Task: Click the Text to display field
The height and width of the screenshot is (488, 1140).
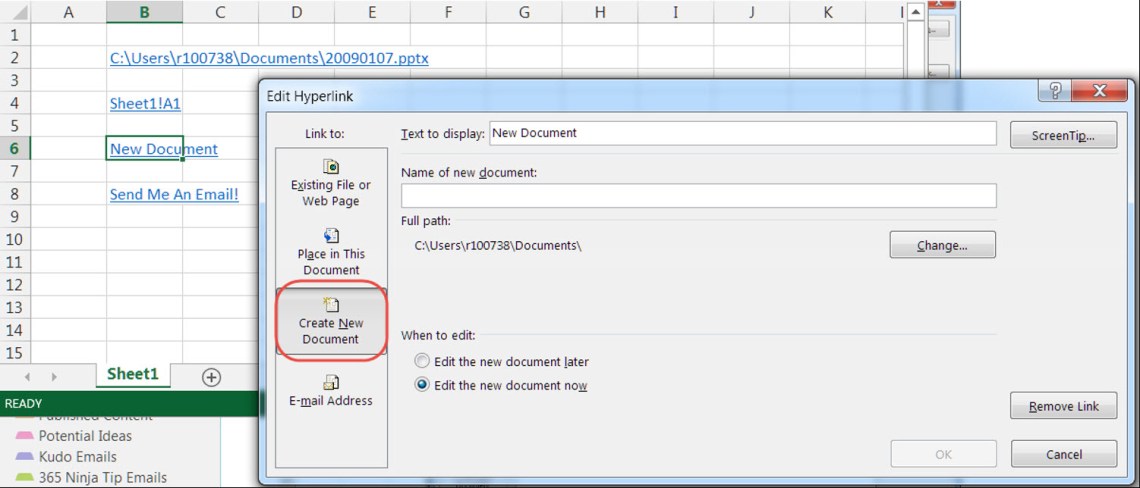Action: (x=742, y=133)
